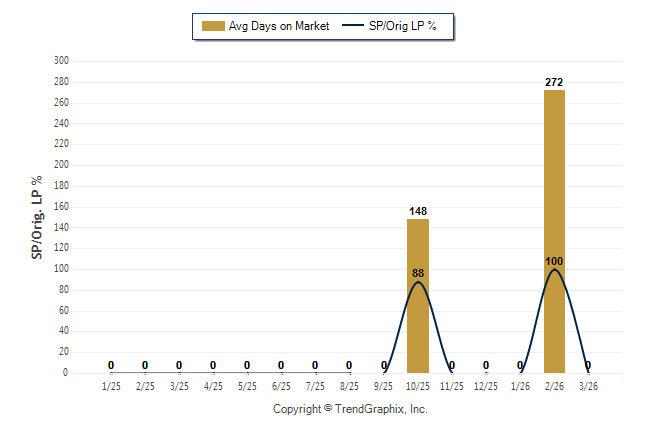Screen dimensions: 646x434
Task: Click the SP/Orig LP % legend line marker
Action: click(x=353, y=26)
